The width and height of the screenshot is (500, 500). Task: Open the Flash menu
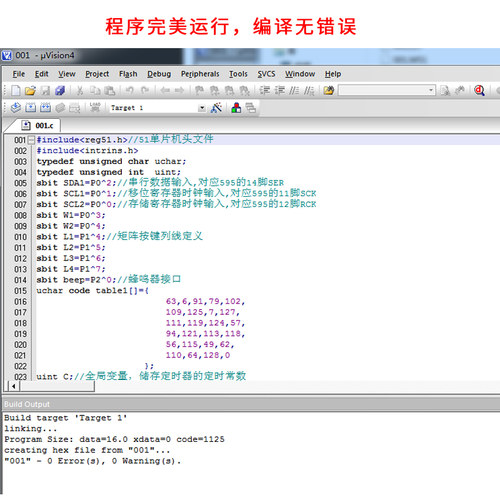click(128, 74)
